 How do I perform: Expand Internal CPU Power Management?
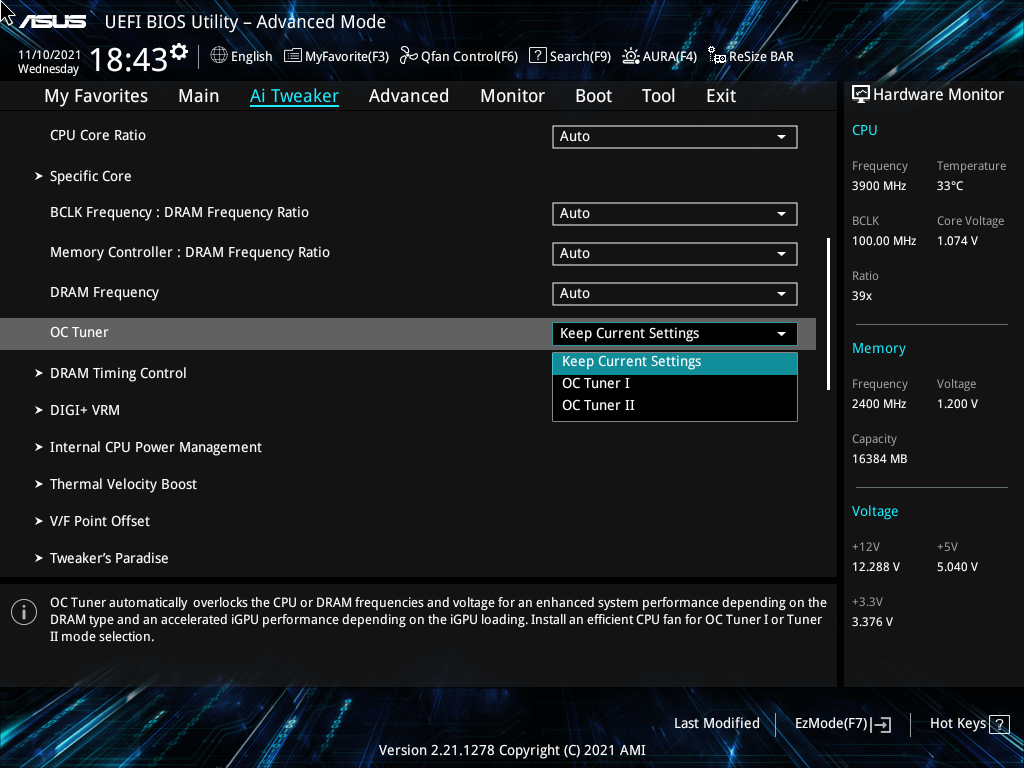(155, 447)
